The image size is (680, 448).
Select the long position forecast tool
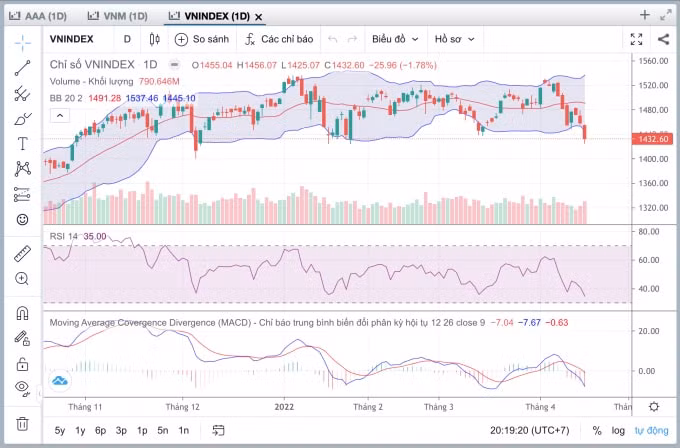click(x=23, y=194)
